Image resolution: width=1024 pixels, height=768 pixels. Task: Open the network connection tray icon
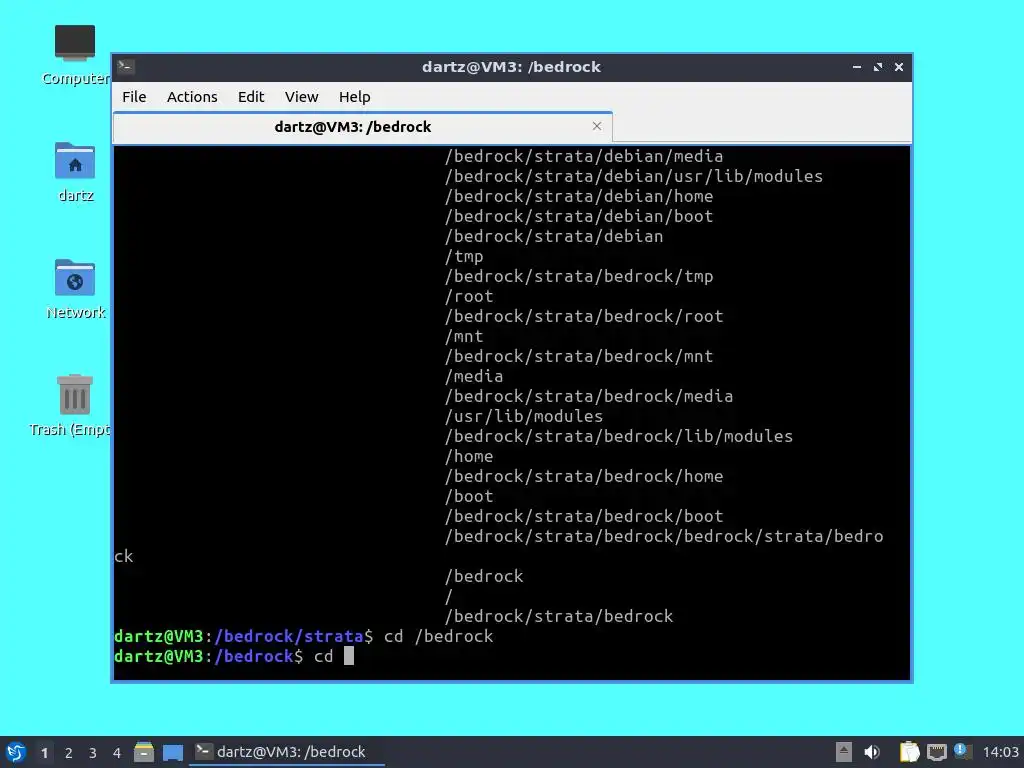point(936,752)
